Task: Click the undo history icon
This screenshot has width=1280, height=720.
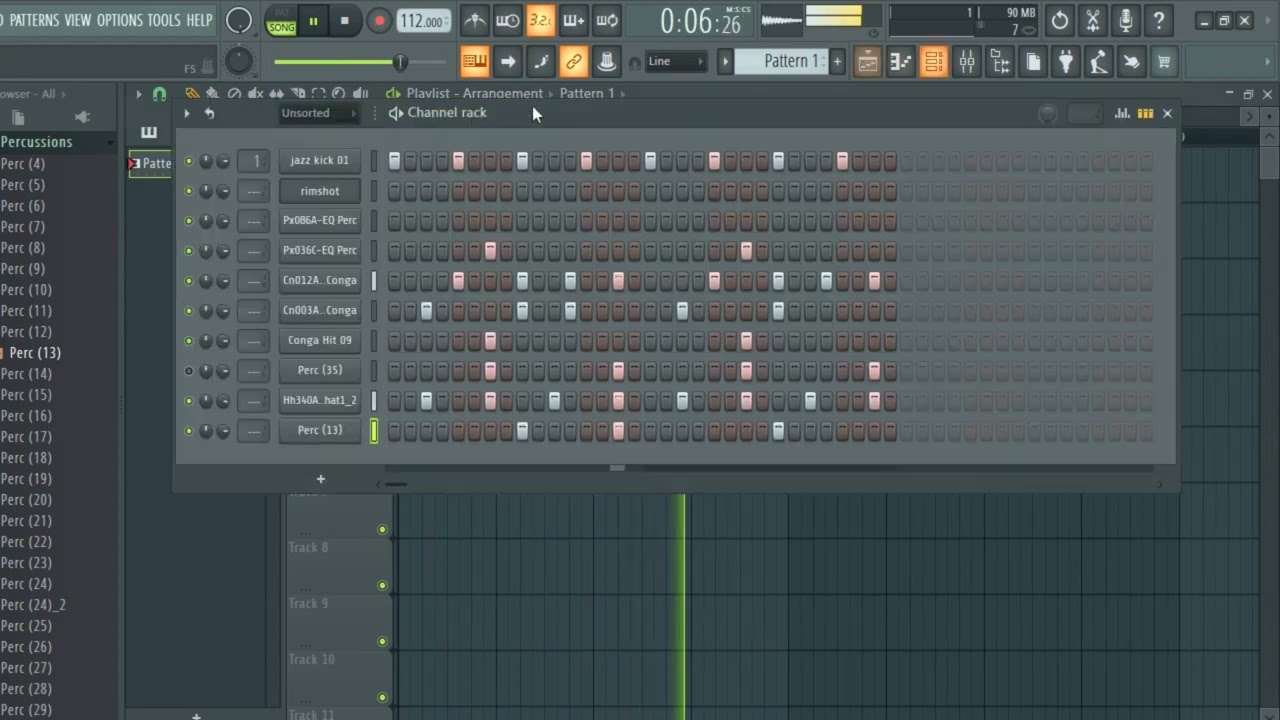Action: tap(1060, 20)
